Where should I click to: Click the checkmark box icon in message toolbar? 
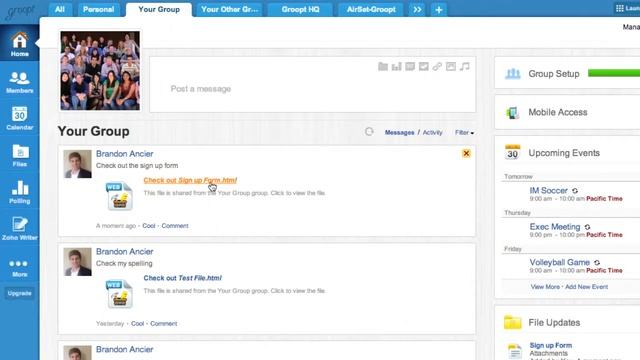[x=424, y=67]
